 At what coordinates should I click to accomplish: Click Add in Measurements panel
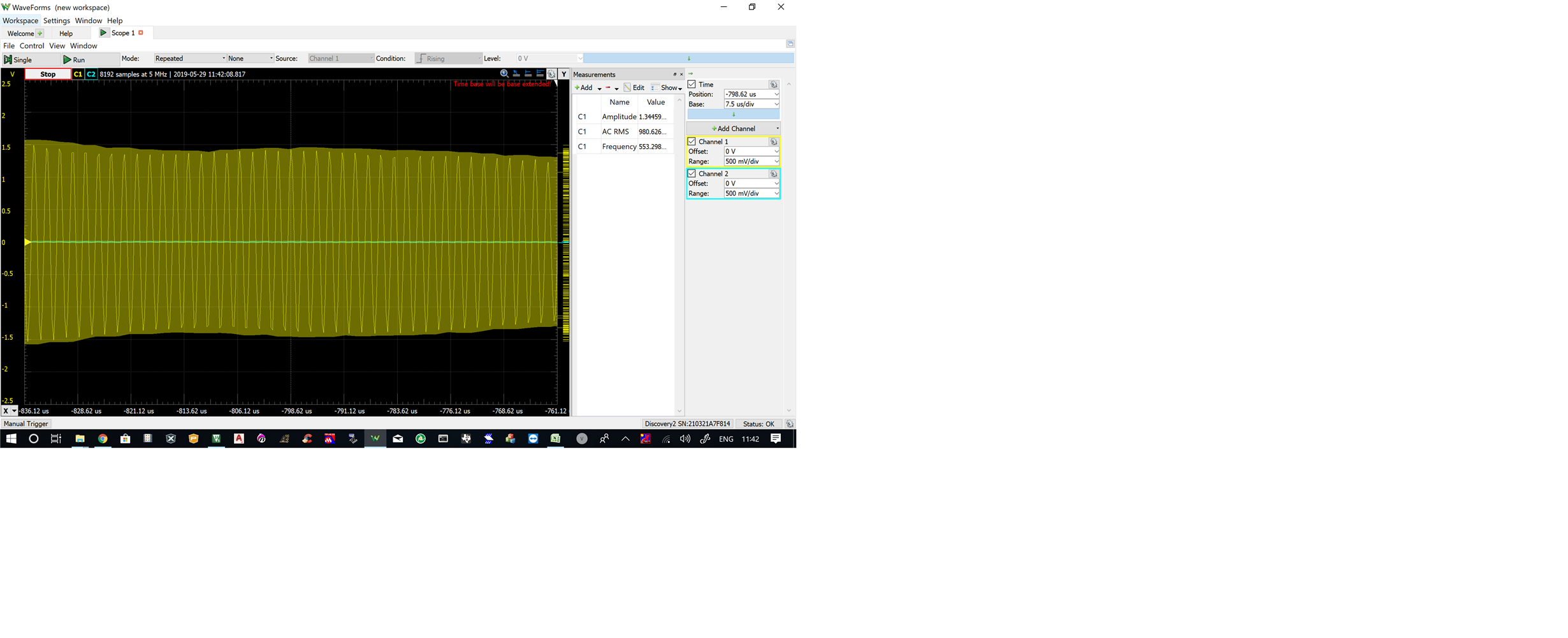584,88
